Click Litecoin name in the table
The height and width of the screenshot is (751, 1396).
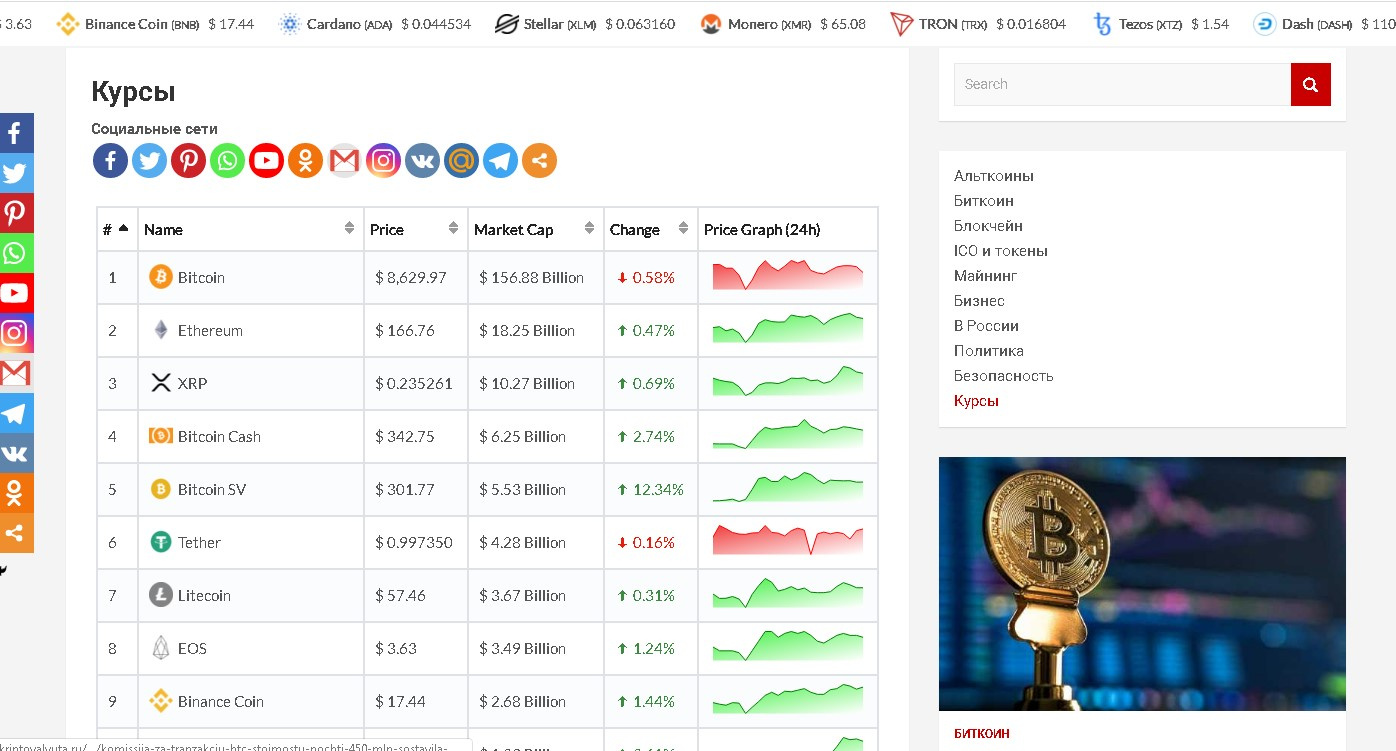204,595
